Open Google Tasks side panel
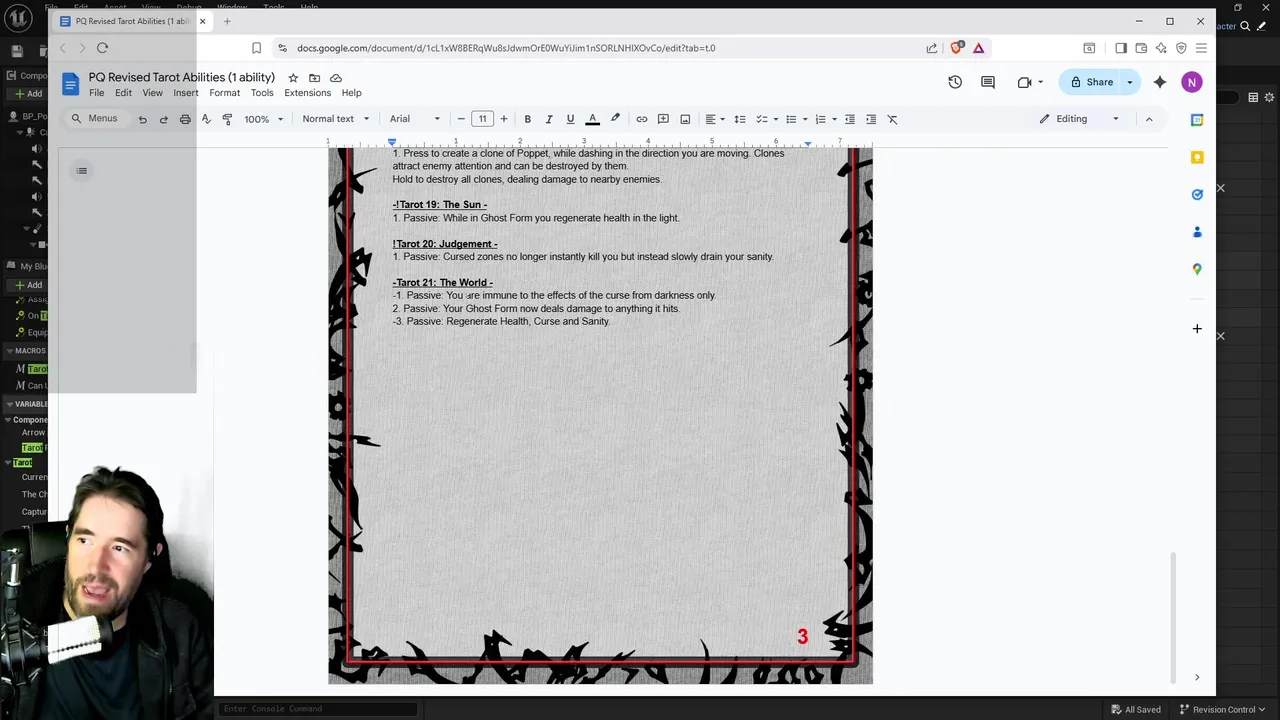This screenshot has width=1280, height=720. [x=1197, y=194]
